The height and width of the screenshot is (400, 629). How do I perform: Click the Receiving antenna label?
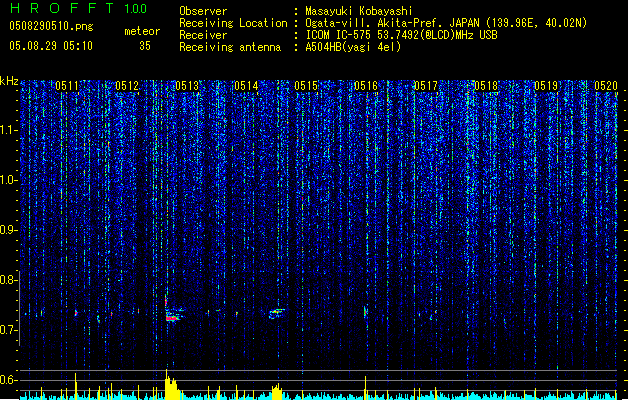pos(230,47)
